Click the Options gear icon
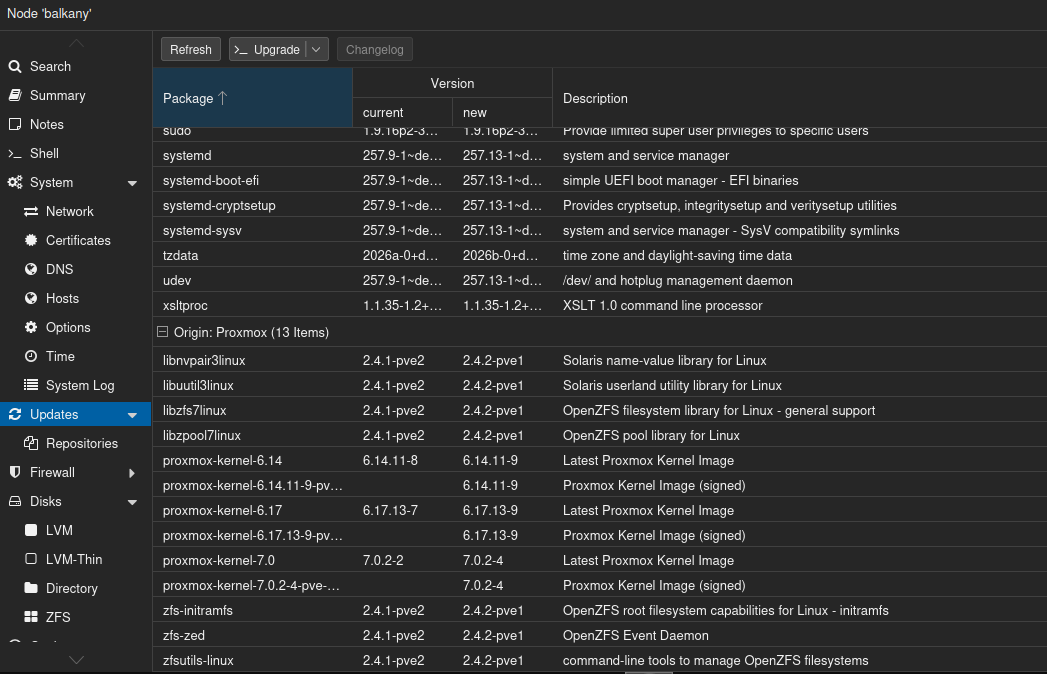This screenshot has height=674, width=1047. coord(31,327)
